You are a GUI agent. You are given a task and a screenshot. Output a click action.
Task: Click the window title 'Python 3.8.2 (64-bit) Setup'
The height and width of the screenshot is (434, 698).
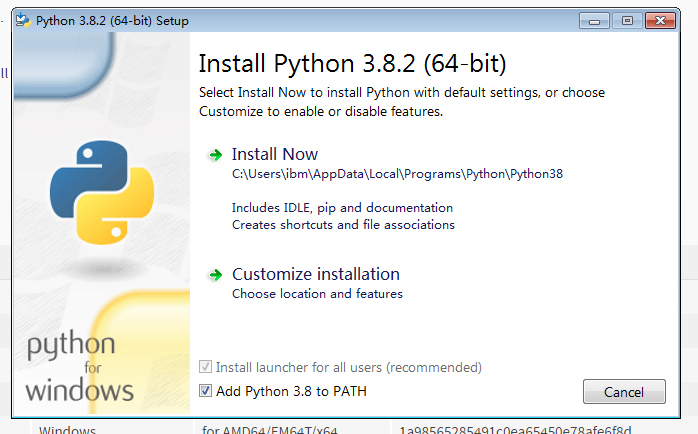pos(112,21)
